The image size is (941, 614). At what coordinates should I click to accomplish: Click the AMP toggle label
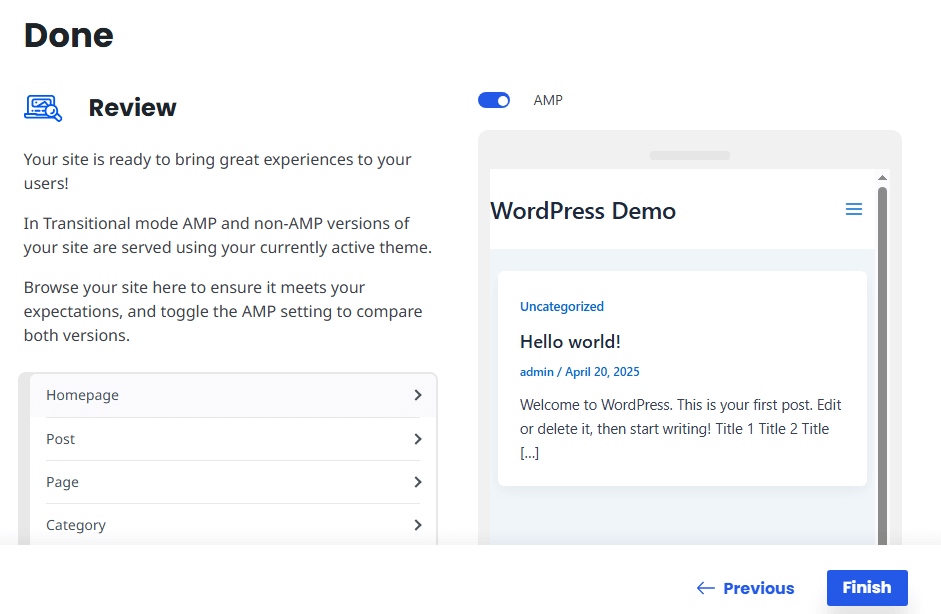point(548,100)
